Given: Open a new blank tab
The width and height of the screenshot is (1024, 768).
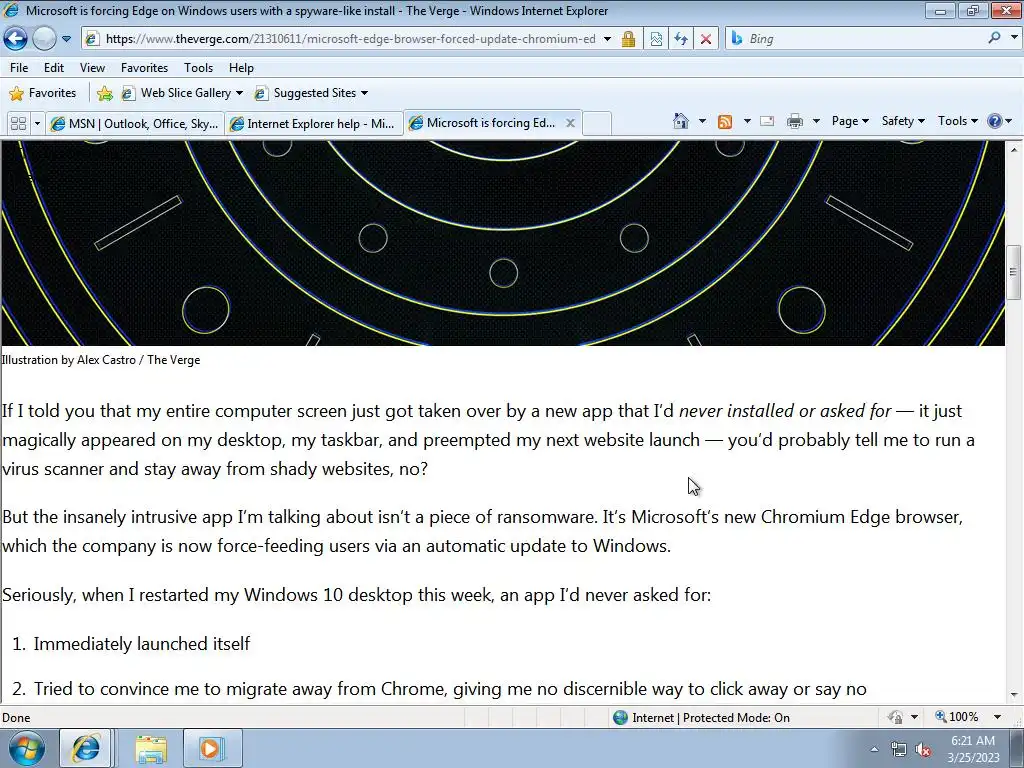Looking at the screenshot, I should (x=597, y=123).
